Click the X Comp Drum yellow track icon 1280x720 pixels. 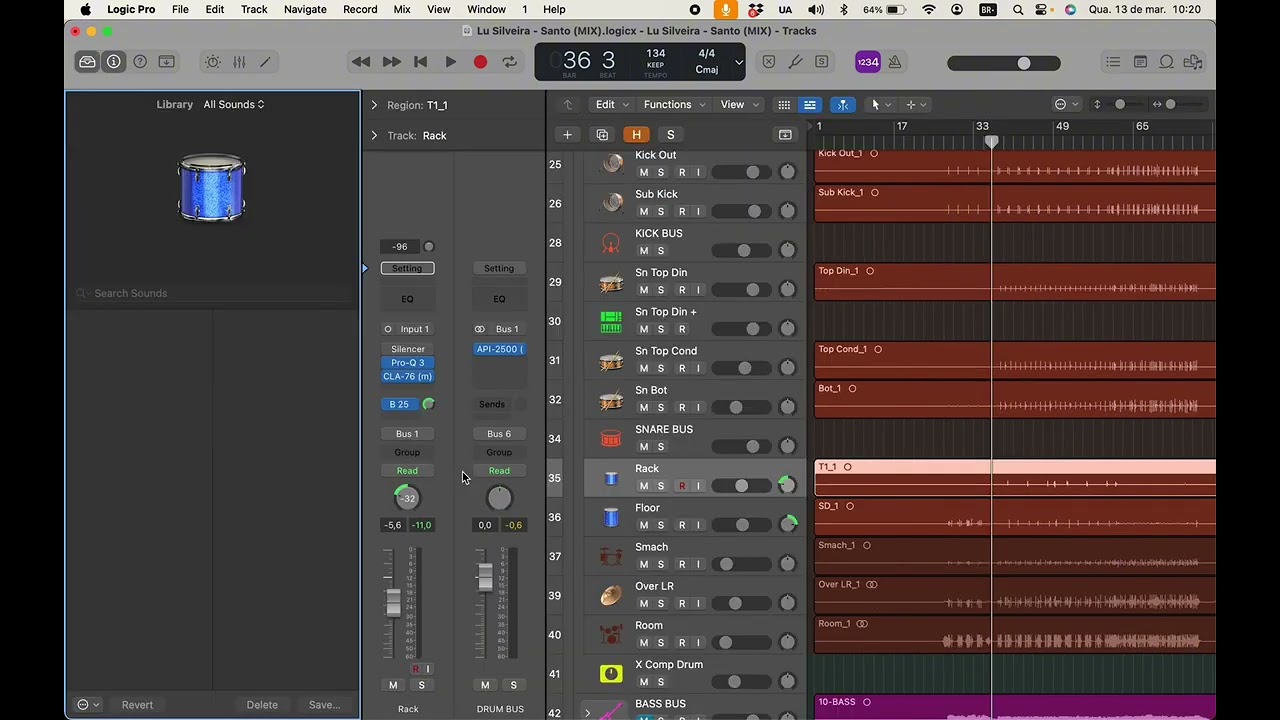click(611, 674)
